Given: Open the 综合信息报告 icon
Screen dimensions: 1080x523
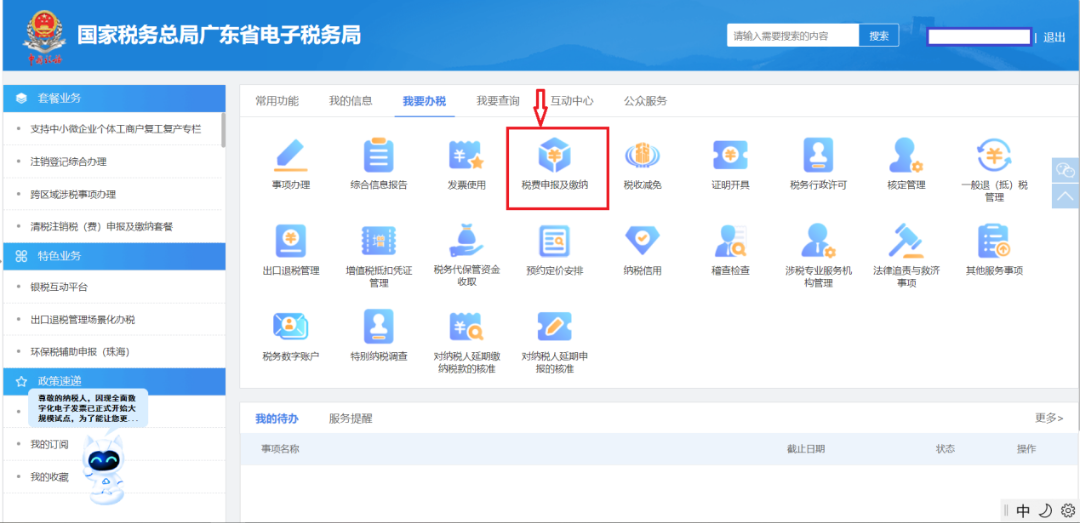Looking at the screenshot, I should pos(378,155).
